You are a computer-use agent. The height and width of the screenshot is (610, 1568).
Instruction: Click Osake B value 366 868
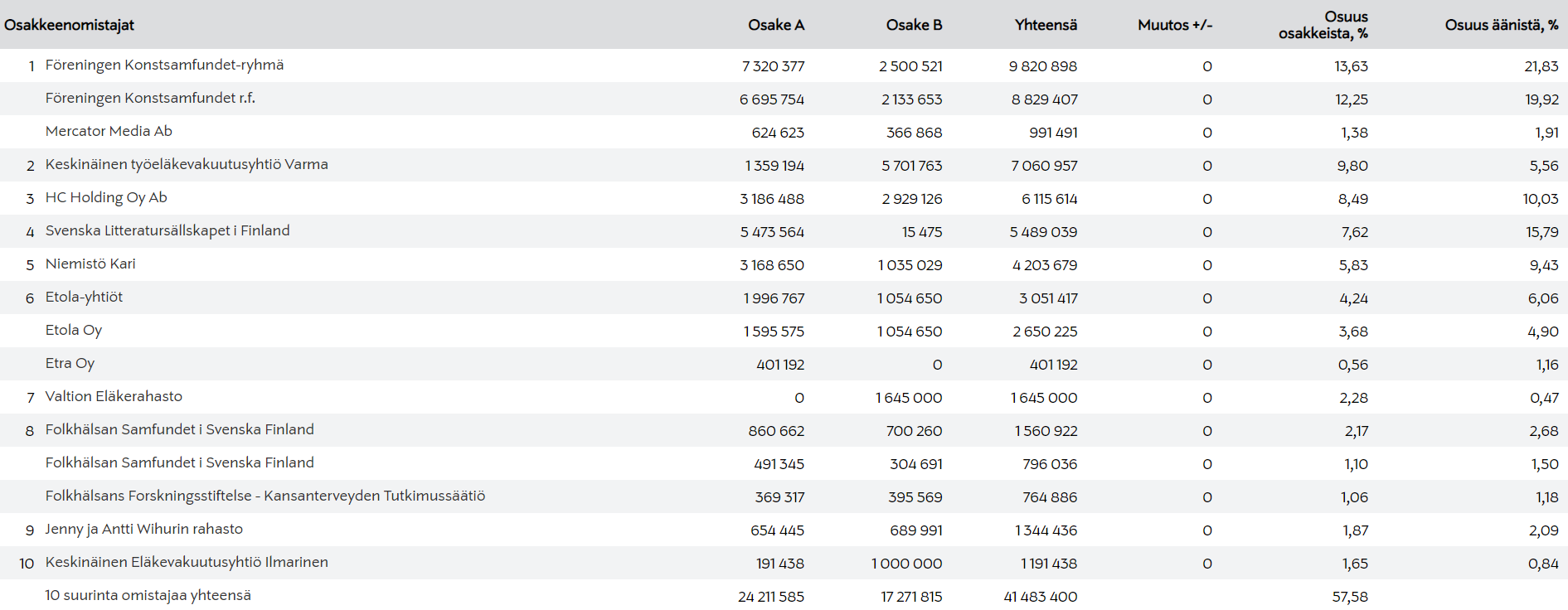pos(915,133)
